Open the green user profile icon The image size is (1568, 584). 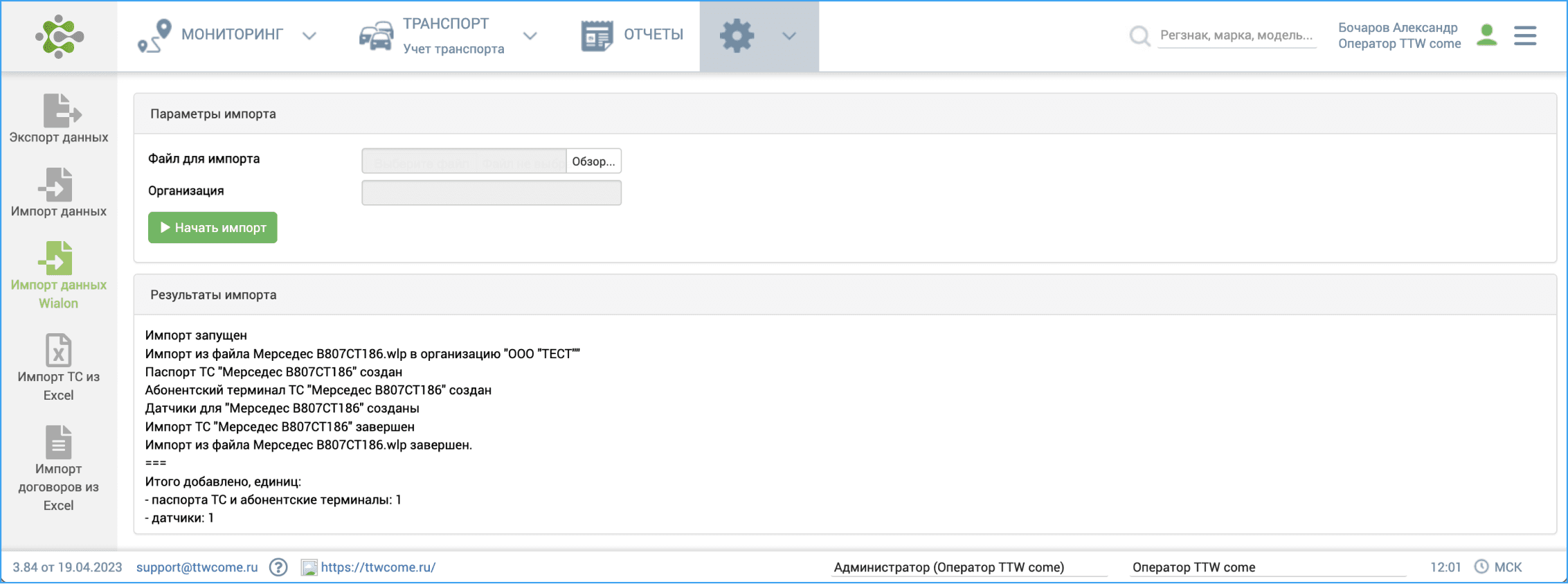coord(1486,35)
